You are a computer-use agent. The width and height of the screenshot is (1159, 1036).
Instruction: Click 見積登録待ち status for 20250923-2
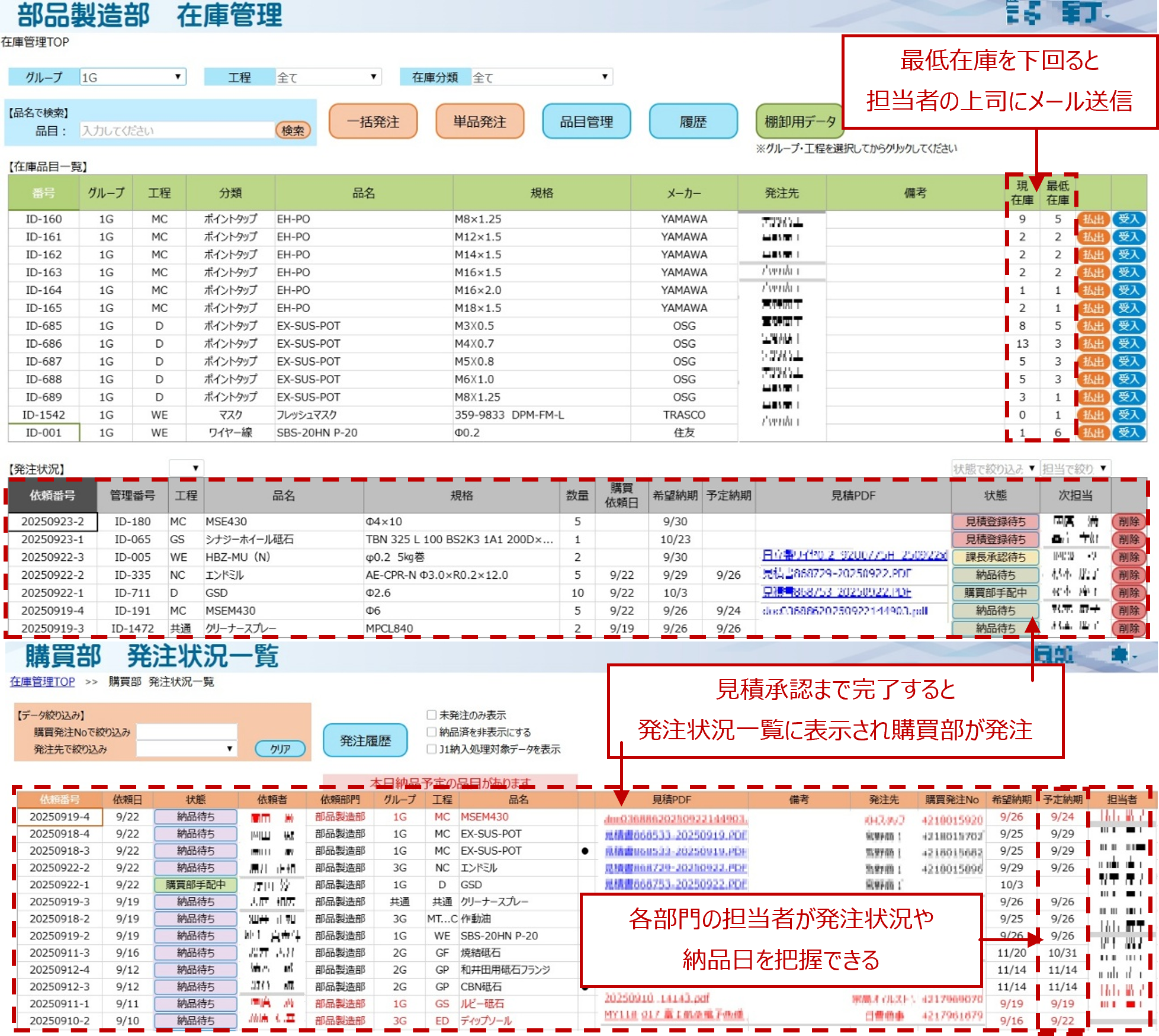[995, 522]
